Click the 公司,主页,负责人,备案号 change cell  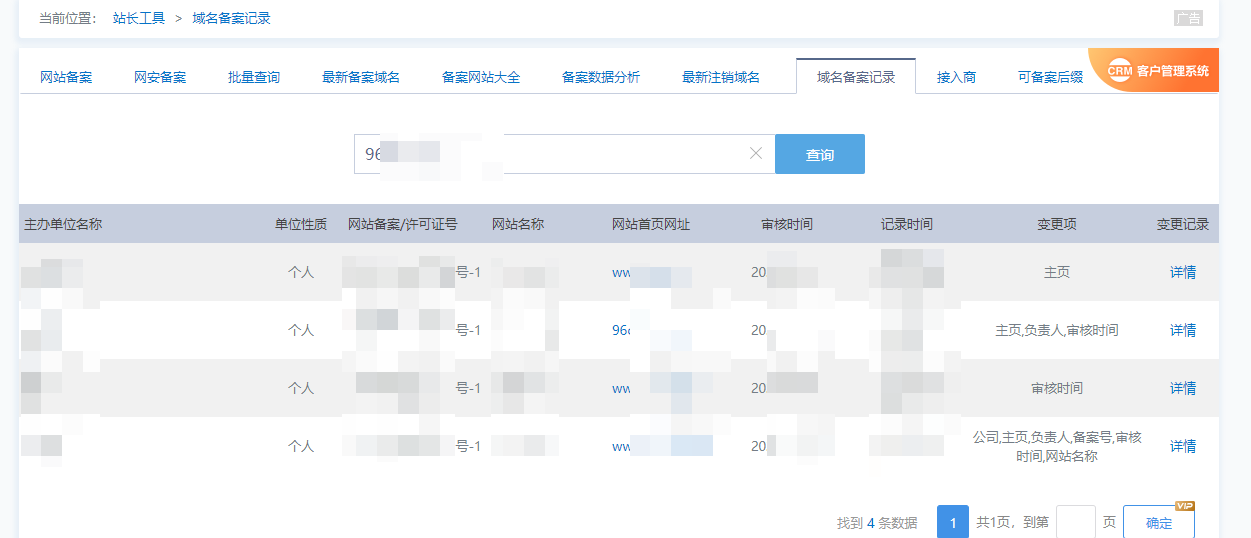pyautogui.click(x=1057, y=447)
